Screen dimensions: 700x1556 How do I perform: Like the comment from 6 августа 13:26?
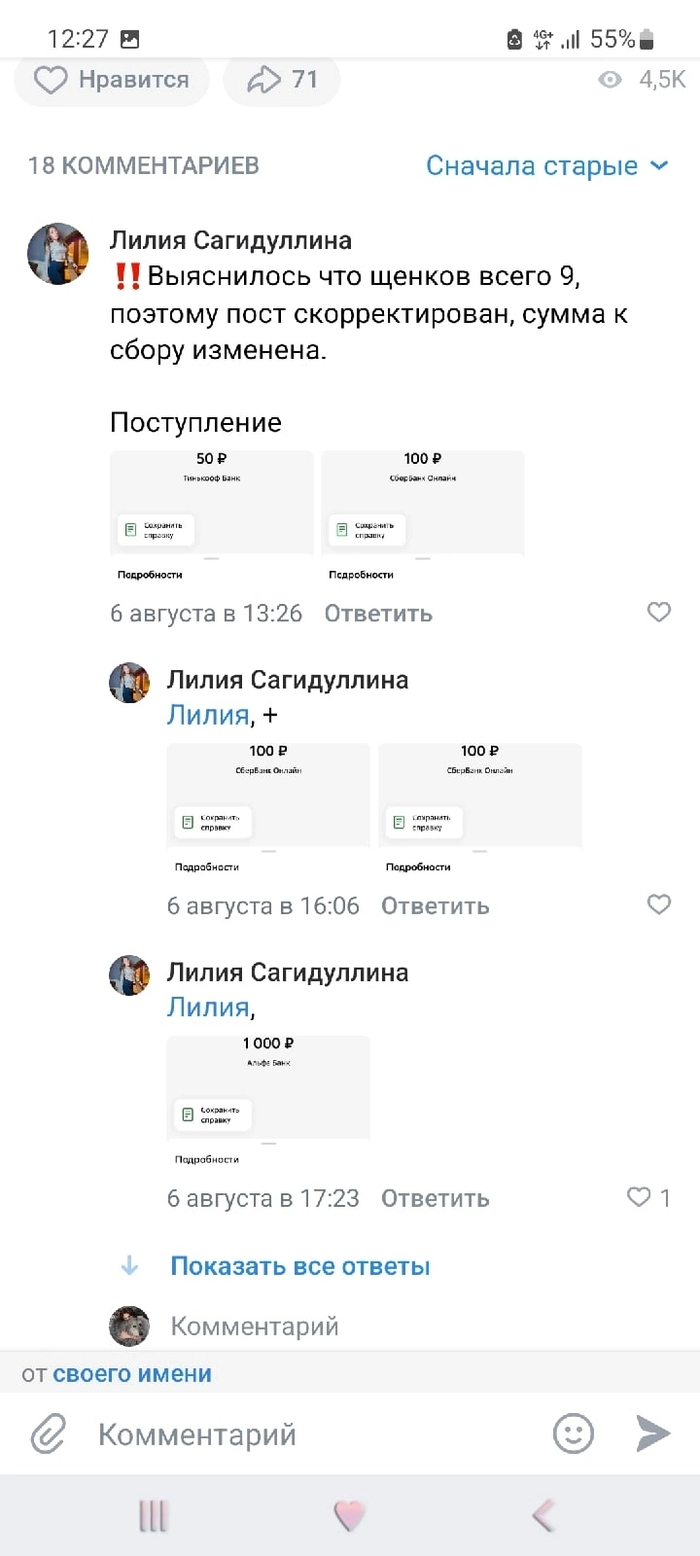click(659, 612)
